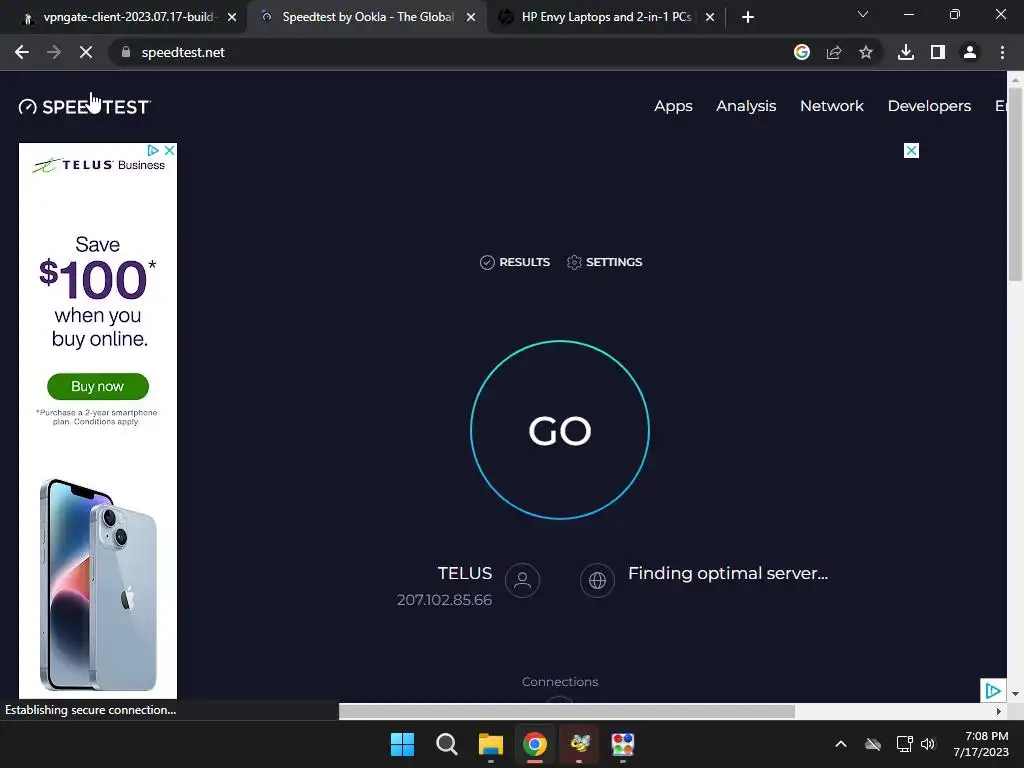The height and width of the screenshot is (768, 1024).
Task: Open File Explorer from the taskbar
Action: (x=490, y=744)
